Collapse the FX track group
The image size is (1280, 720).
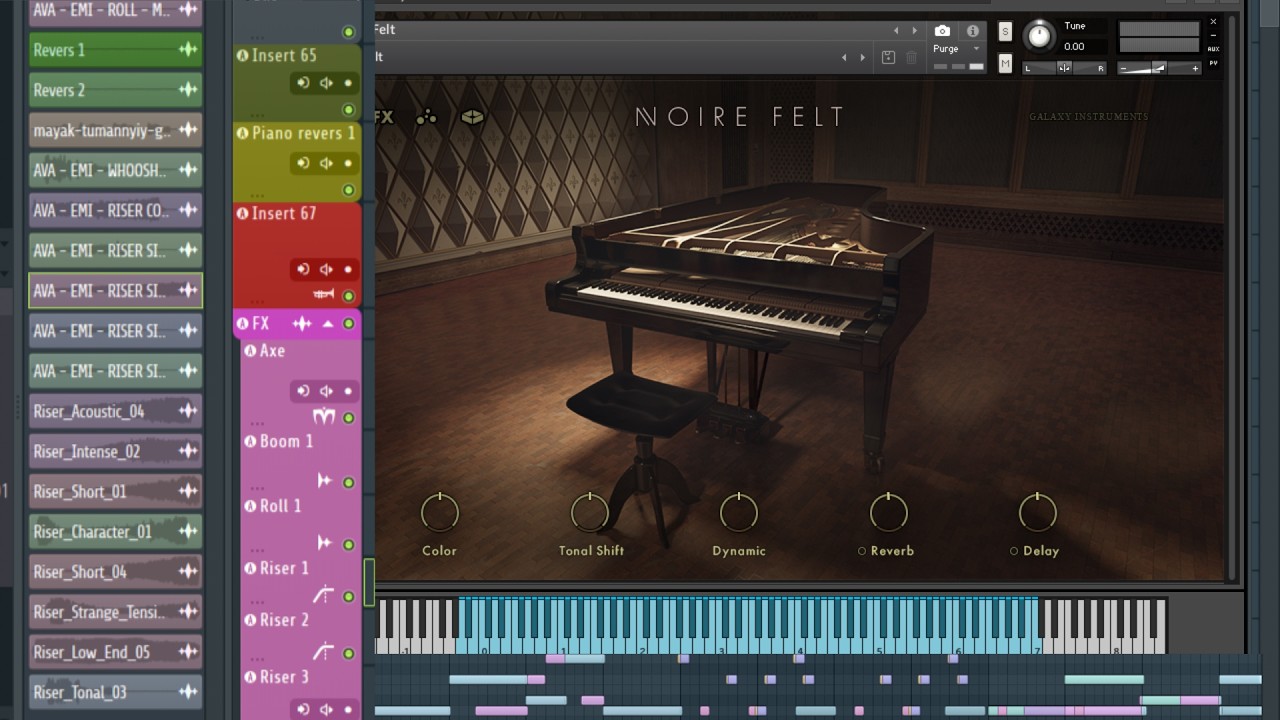pos(328,324)
